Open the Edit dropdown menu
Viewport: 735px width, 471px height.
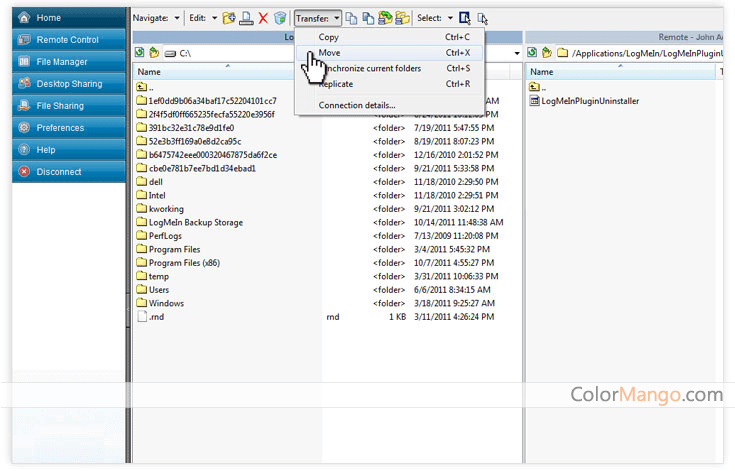(203, 18)
